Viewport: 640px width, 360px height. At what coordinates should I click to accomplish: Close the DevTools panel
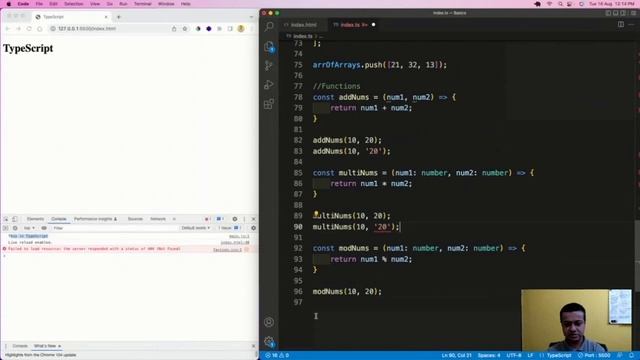(x=253, y=219)
